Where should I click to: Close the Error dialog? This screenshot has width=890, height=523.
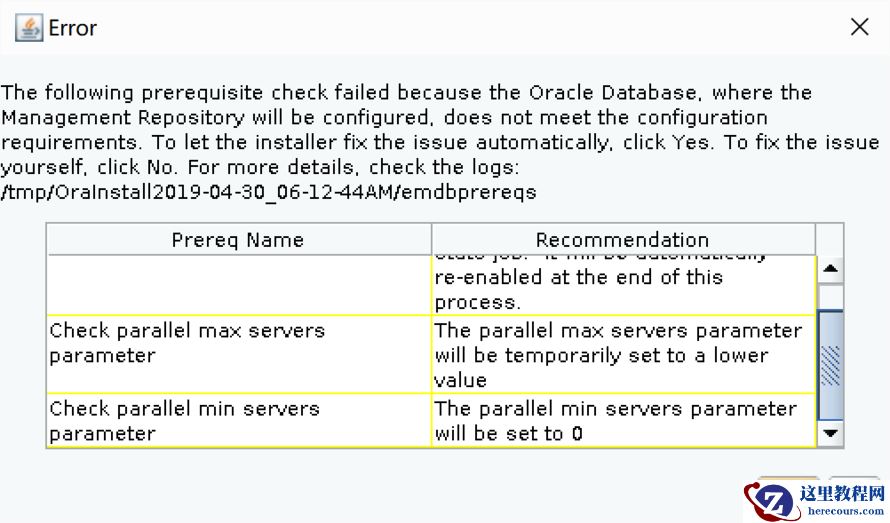point(859,28)
